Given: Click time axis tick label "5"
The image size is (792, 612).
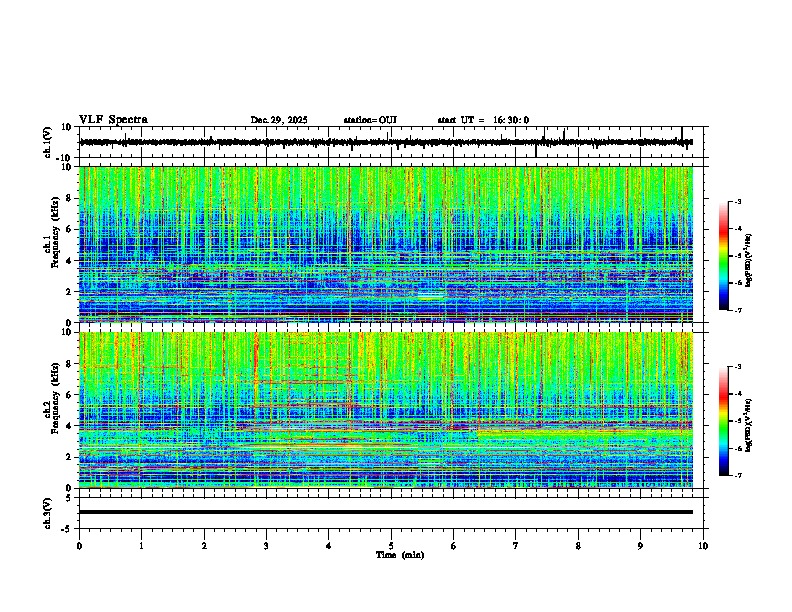Looking at the screenshot, I should pos(391,546).
